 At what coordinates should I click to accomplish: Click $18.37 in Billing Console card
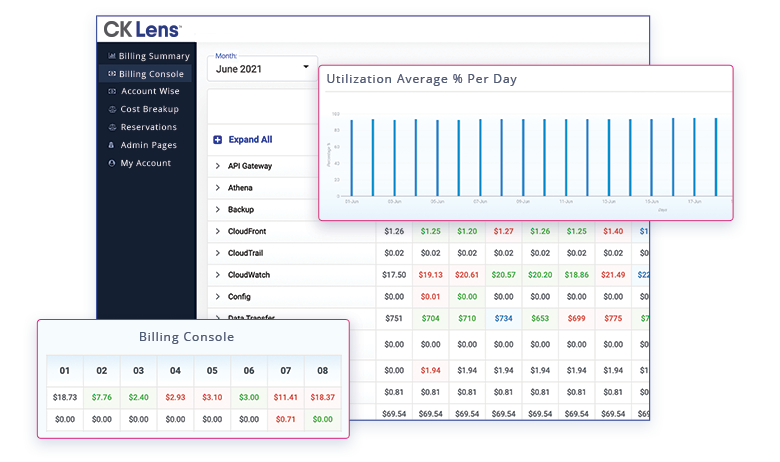tap(322, 397)
